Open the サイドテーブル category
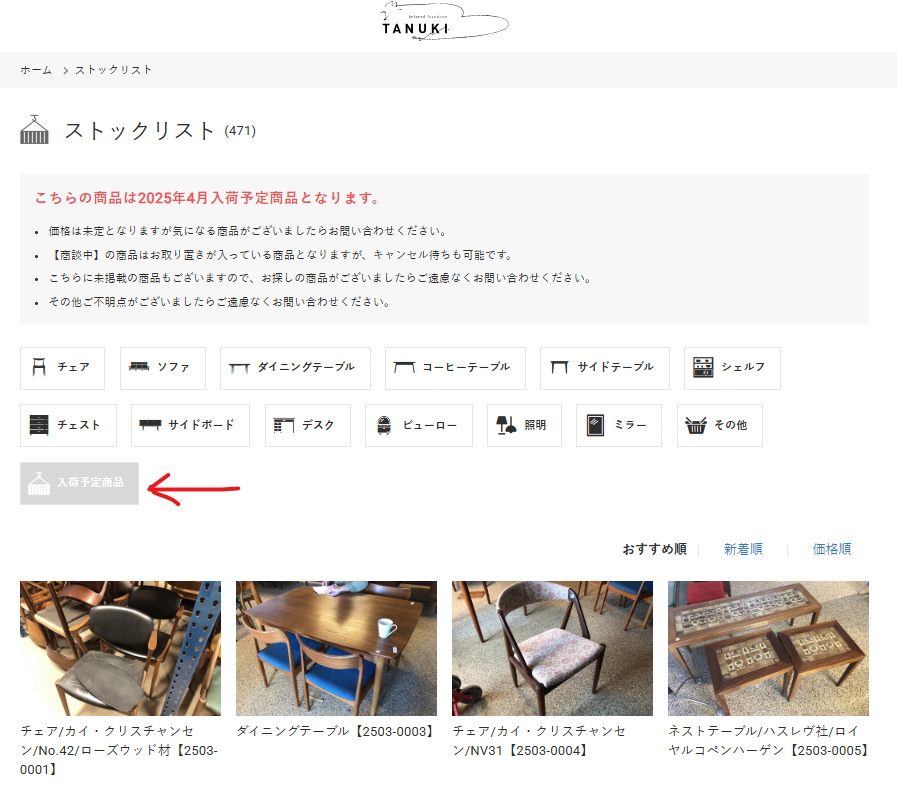Image resolution: width=897 pixels, height=791 pixels. [604, 368]
